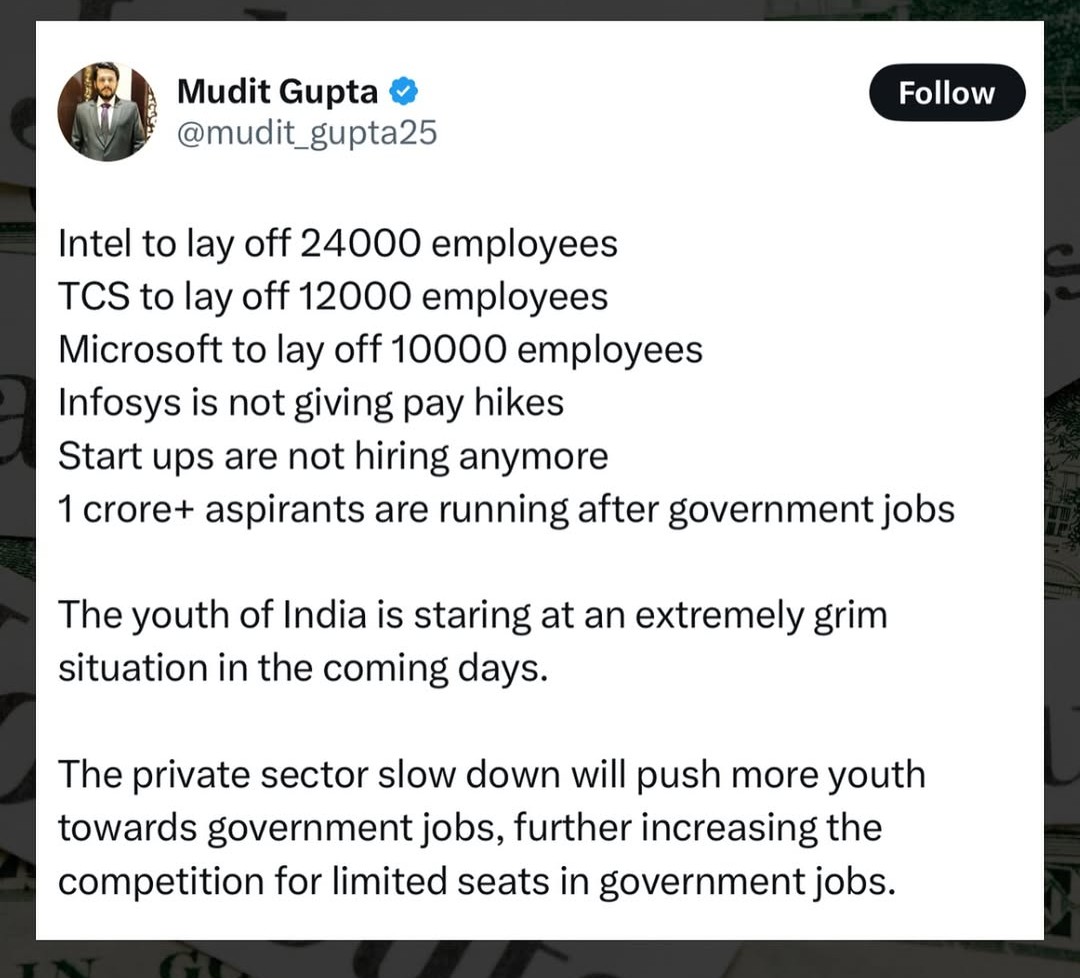This screenshot has width=1080, height=978.
Task: Click the word Microsoft in the tweet
Action: pos(138,349)
